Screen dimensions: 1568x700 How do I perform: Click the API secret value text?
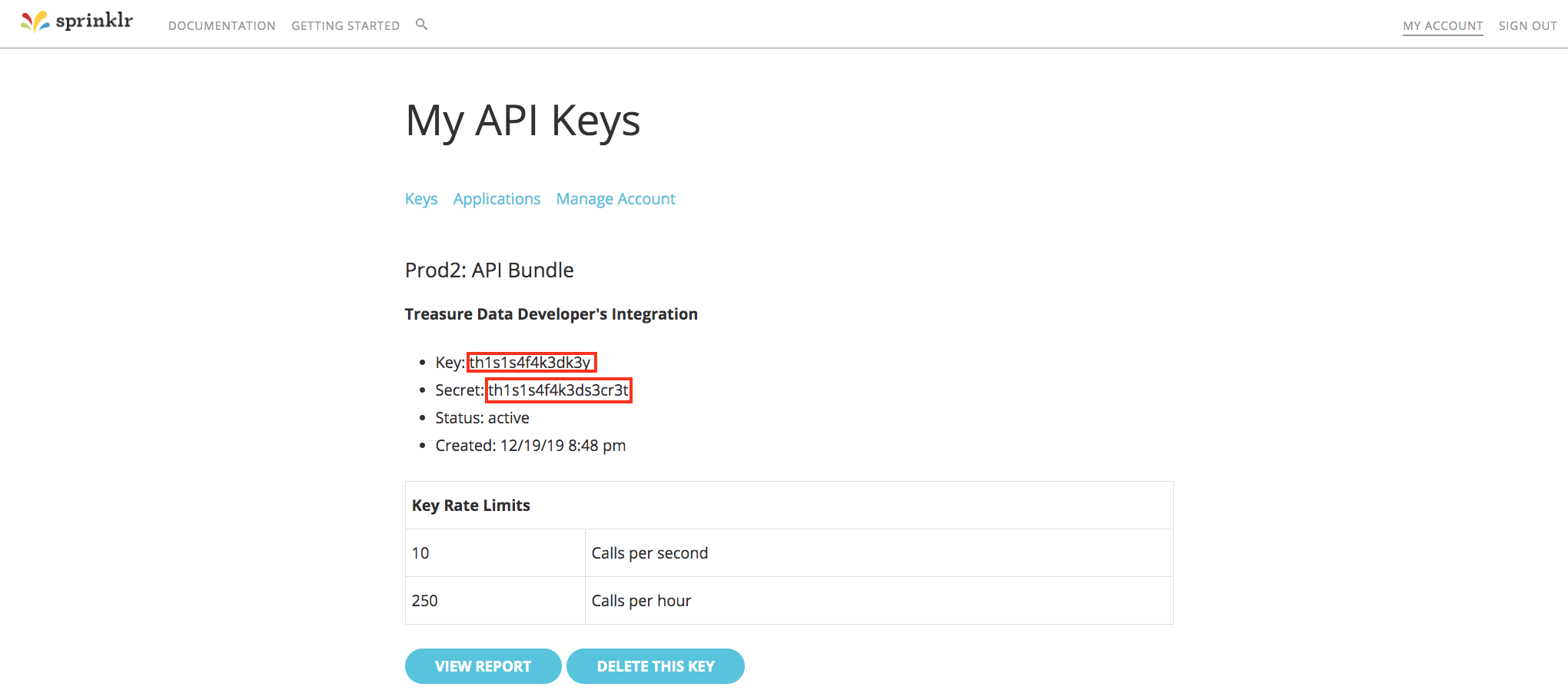[558, 390]
